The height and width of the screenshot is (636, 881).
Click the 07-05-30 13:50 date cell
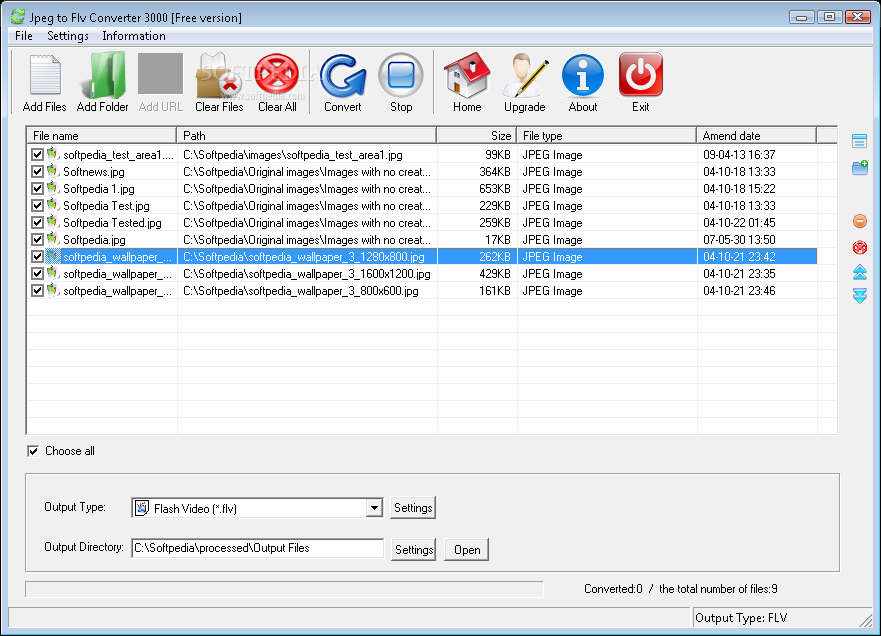[739, 240]
